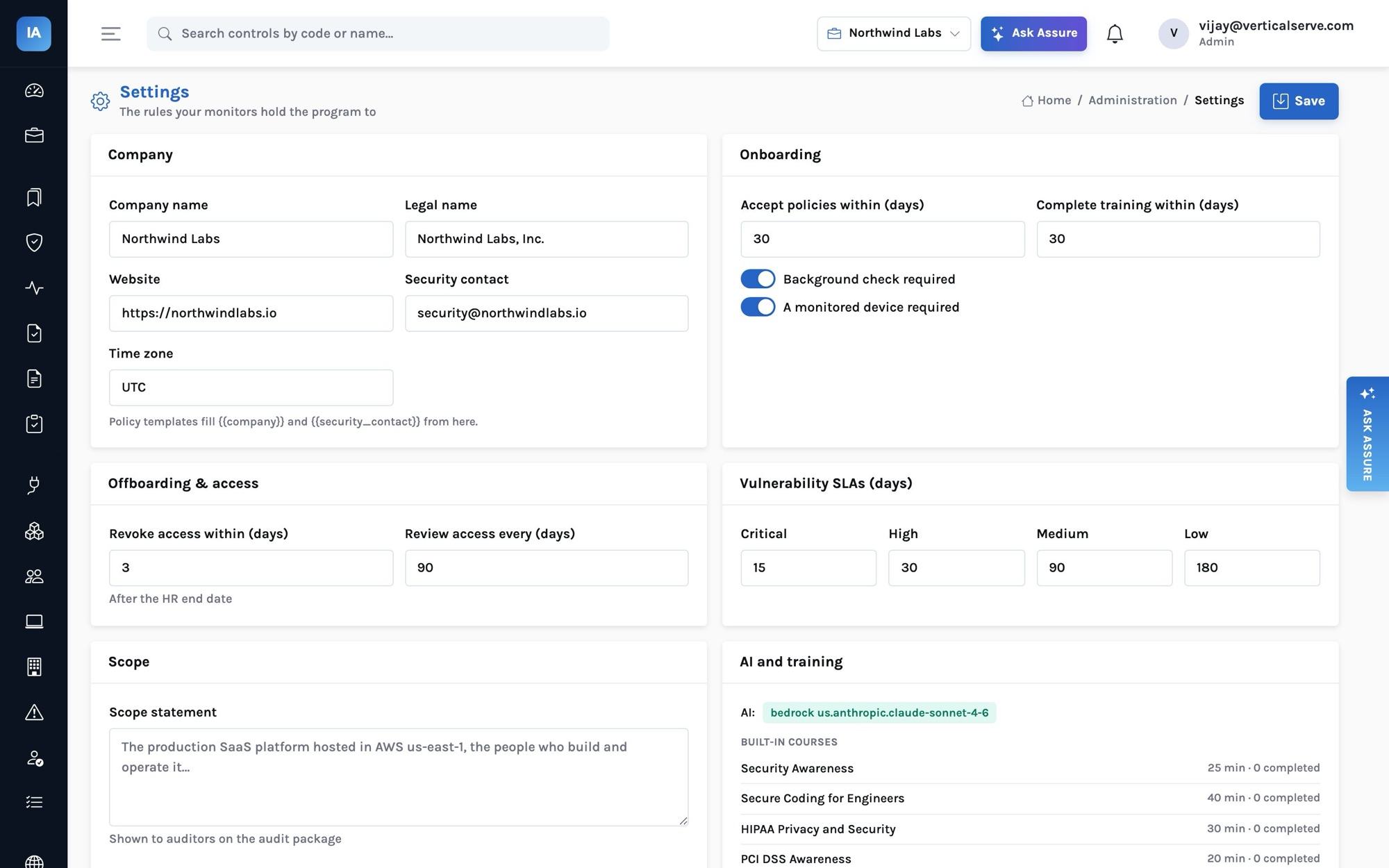Image resolution: width=1389 pixels, height=868 pixels.
Task: Click the Company name input field
Action: click(251, 239)
